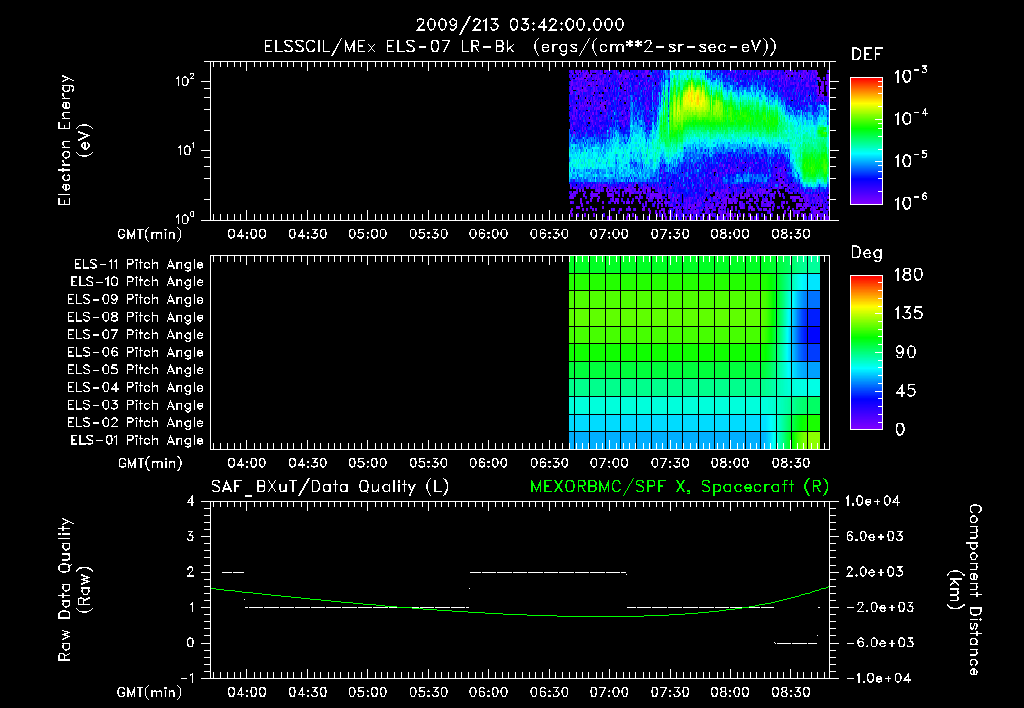Click the Deg color bar heading
This screenshot has width=1024, height=708.
click(x=867, y=253)
